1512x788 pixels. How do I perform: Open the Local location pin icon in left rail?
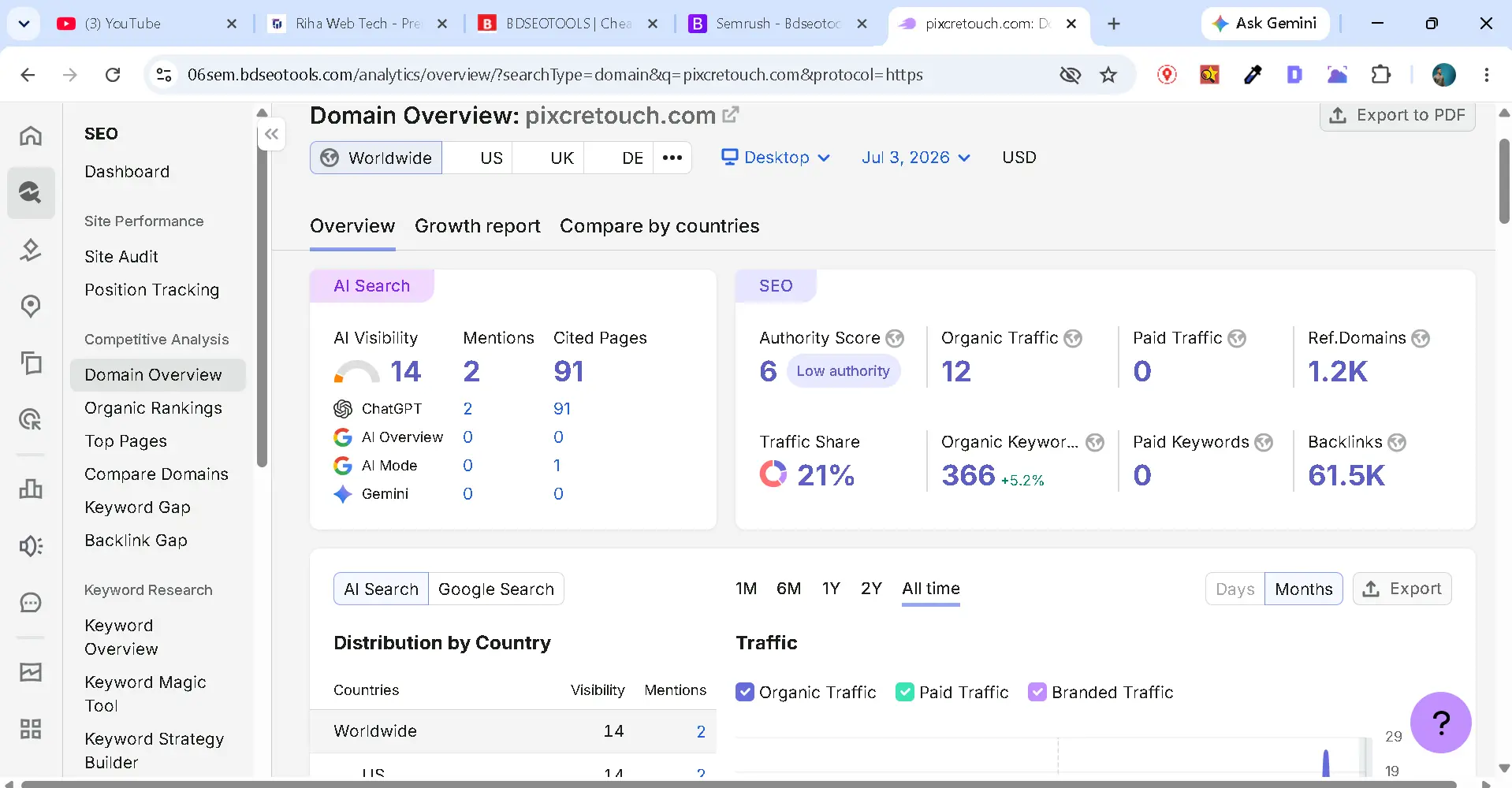[x=31, y=307]
